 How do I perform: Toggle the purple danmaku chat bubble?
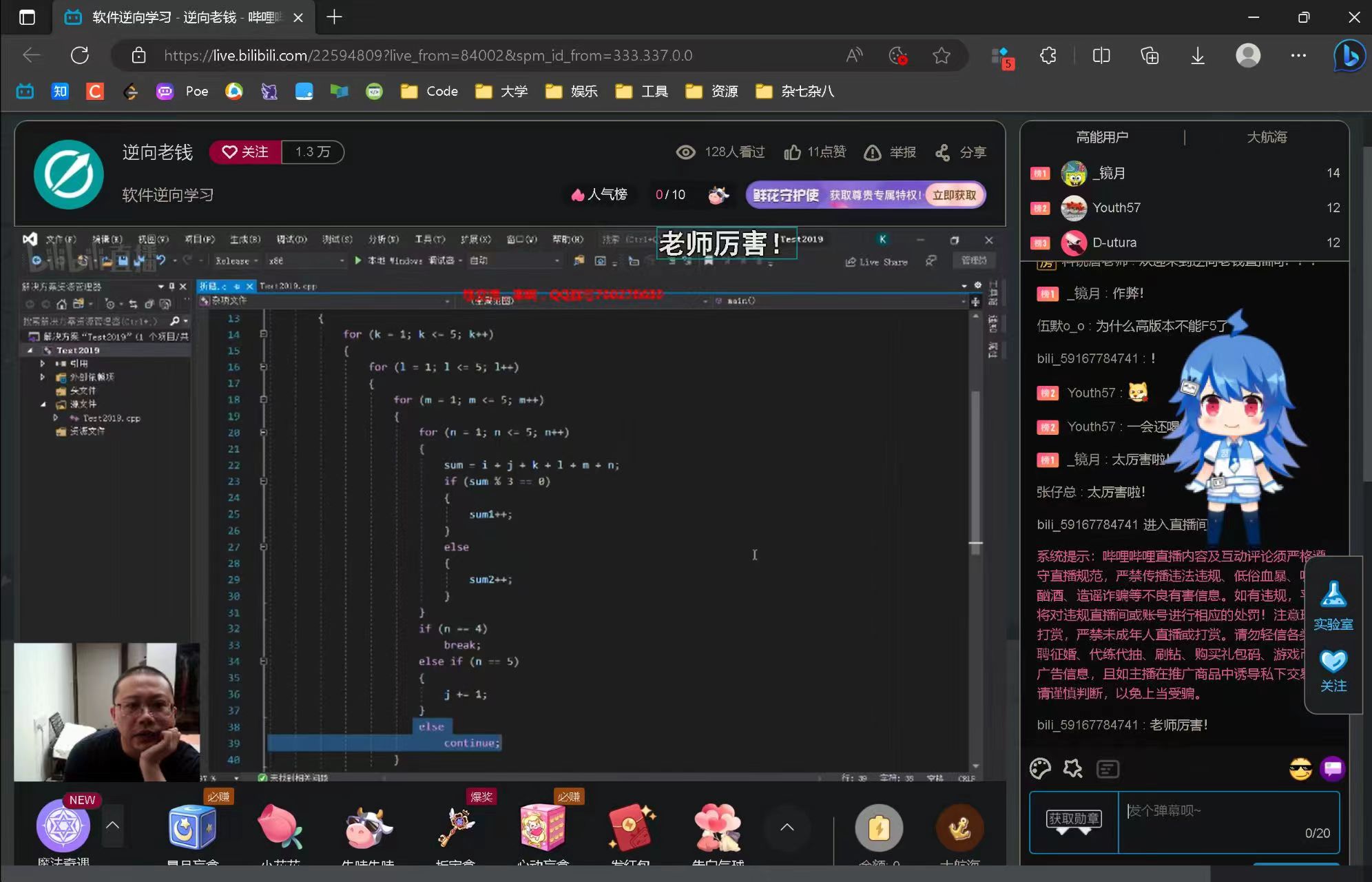1333,769
